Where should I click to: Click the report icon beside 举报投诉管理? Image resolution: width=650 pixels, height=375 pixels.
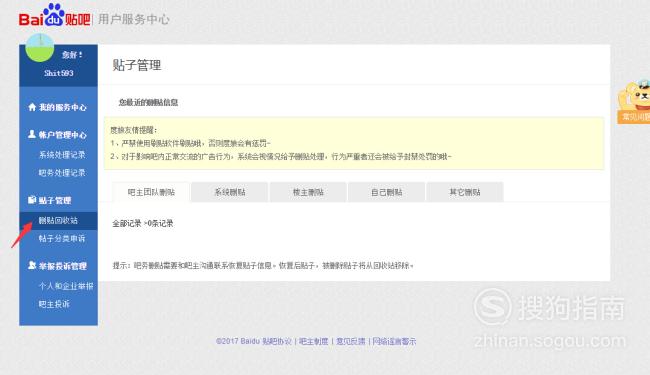pyautogui.click(x=32, y=265)
